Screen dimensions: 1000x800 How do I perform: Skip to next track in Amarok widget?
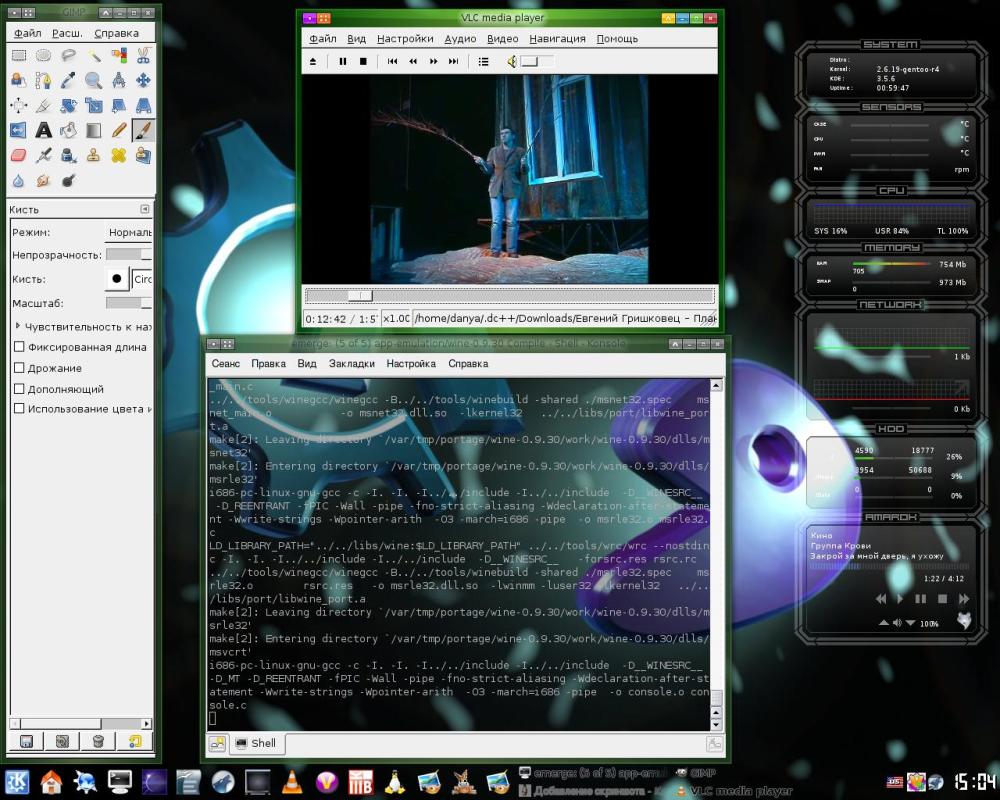tap(964, 598)
